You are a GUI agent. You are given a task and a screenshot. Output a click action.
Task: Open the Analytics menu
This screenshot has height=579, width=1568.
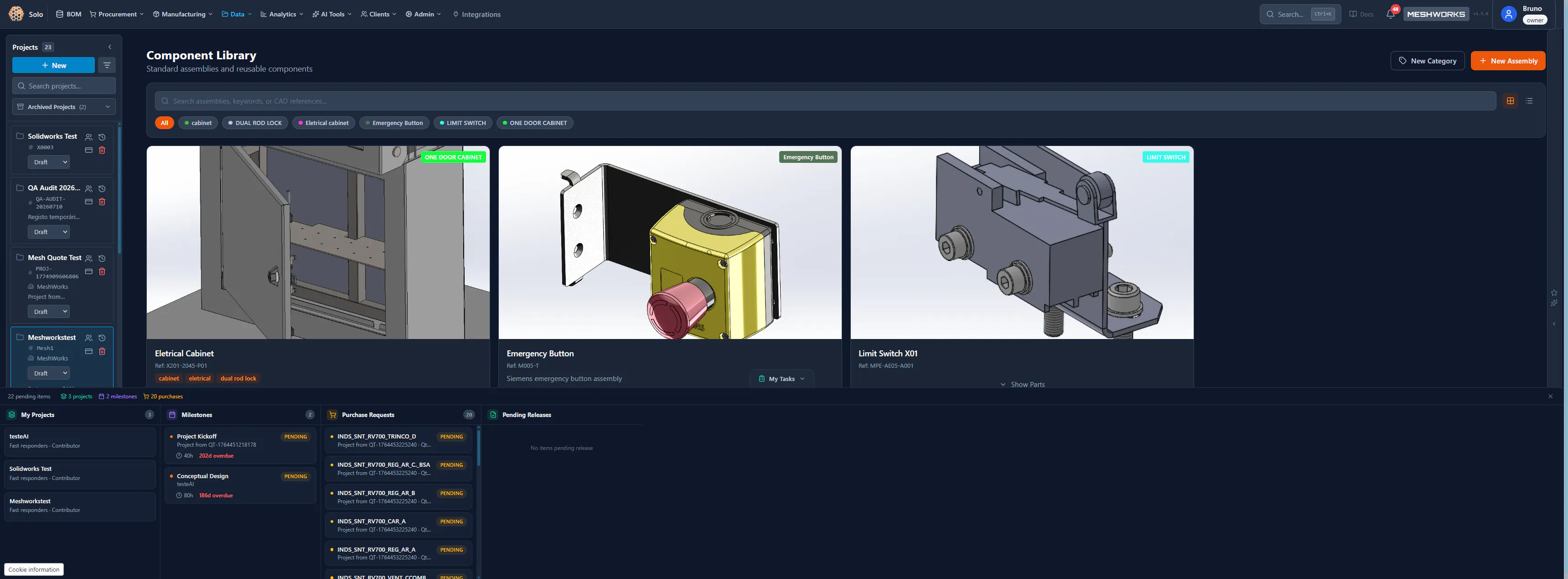(x=282, y=14)
